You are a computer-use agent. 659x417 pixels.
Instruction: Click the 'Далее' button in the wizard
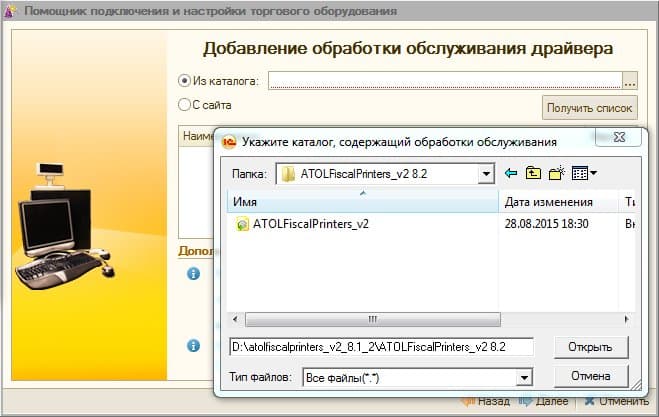coord(543,401)
